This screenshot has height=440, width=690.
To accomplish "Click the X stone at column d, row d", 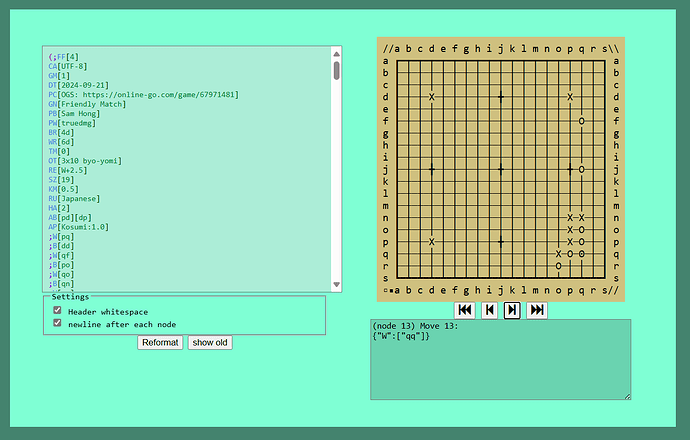I will 432,97.
